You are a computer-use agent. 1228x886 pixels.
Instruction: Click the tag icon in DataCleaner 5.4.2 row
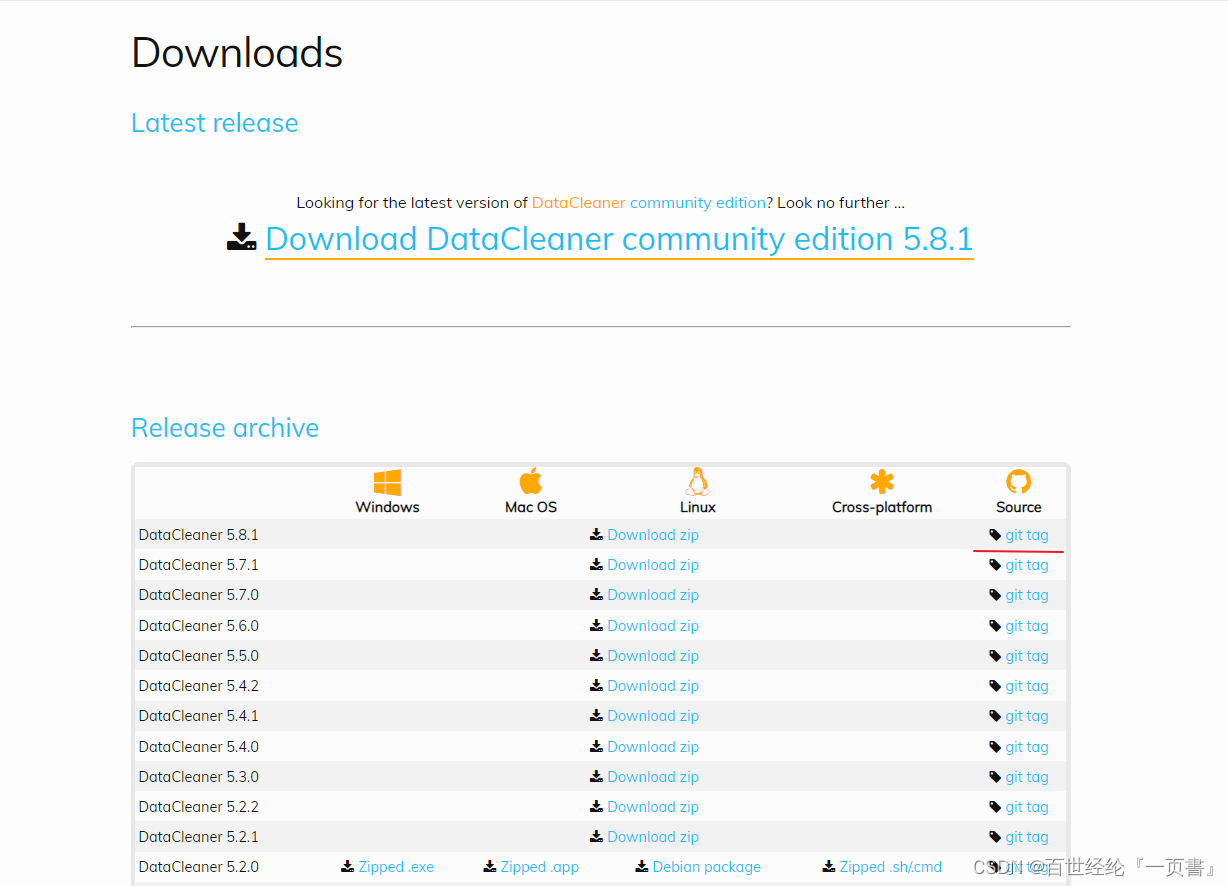point(995,686)
